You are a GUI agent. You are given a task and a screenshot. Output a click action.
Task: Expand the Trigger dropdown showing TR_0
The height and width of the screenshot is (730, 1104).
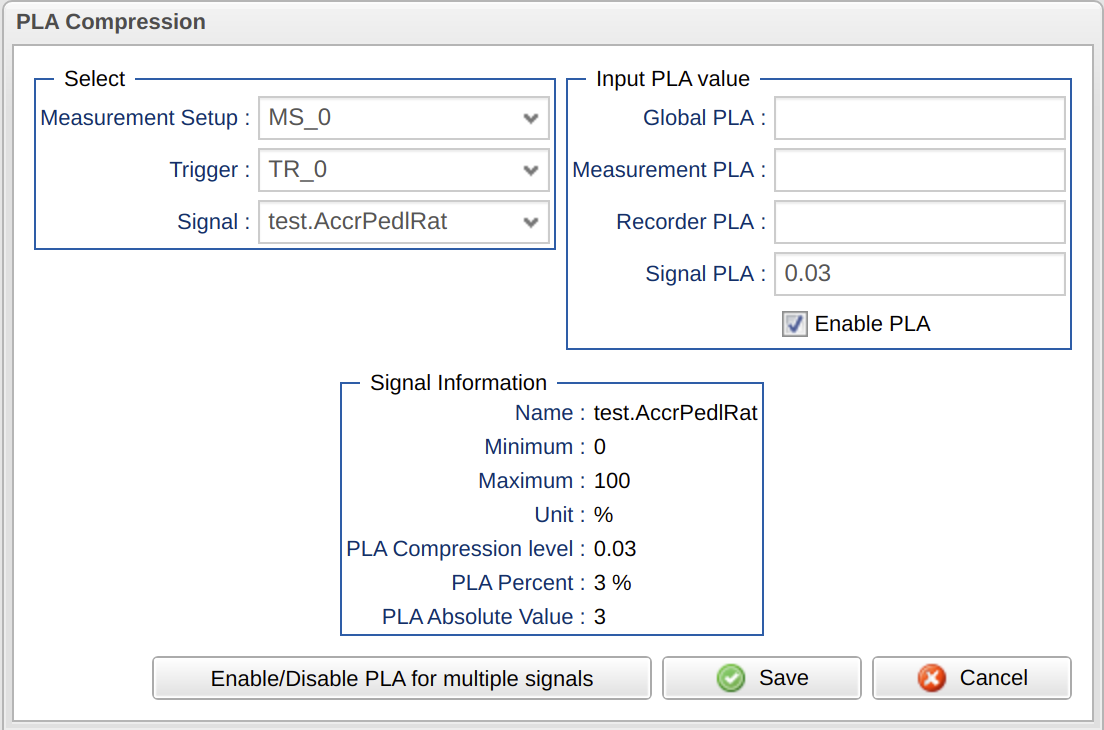403,170
